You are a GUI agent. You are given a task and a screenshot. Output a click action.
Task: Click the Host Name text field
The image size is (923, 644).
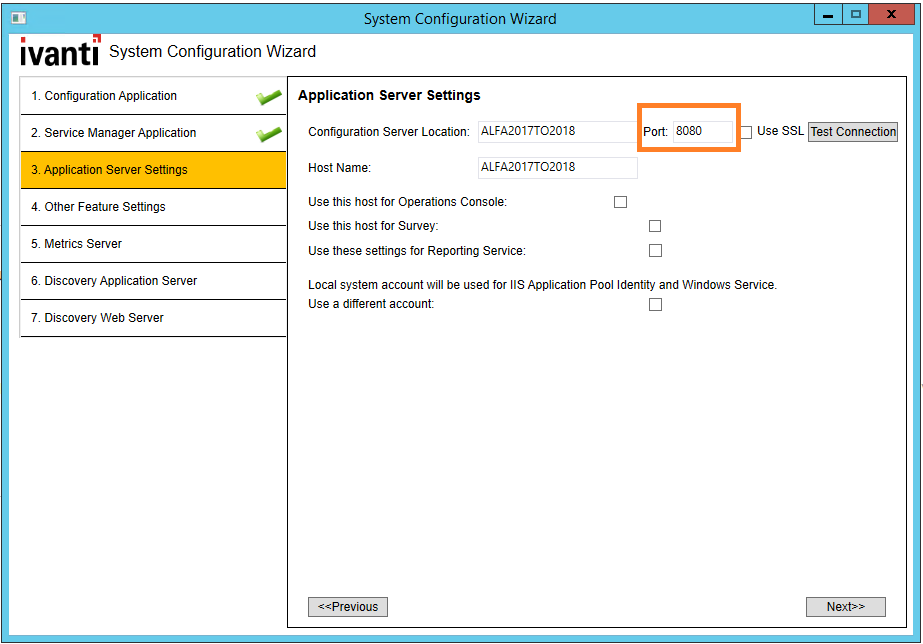pos(557,167)
